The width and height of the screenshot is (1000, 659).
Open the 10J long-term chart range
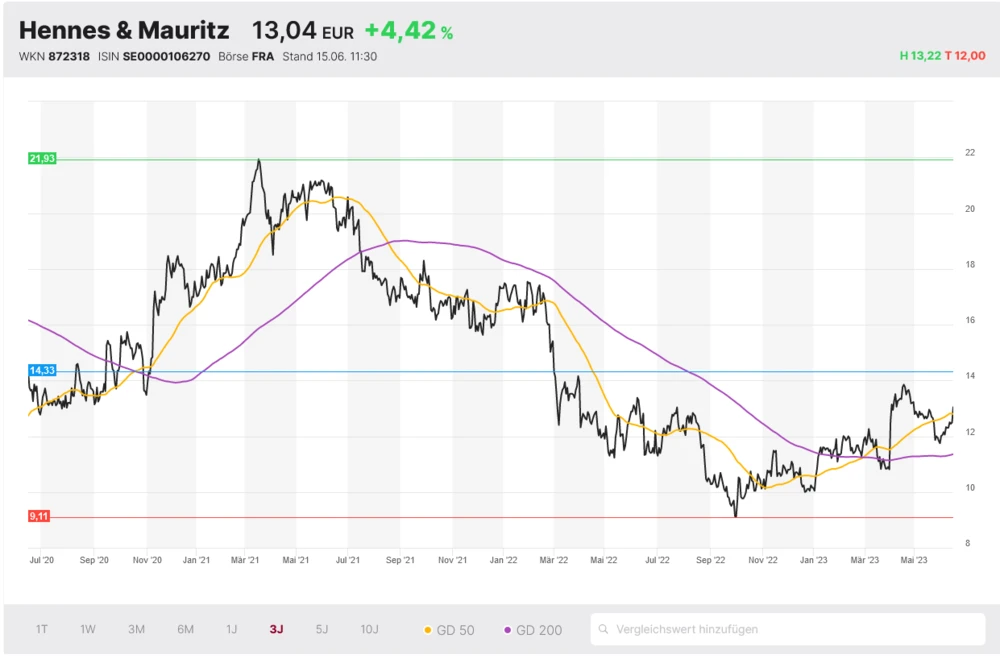click(370, 629)
